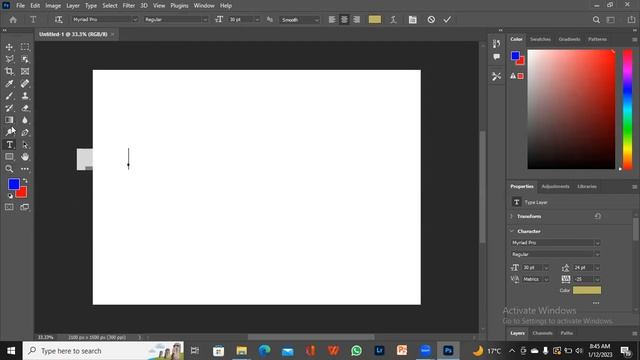Select the Rectangular Marquee tool
640x360 pixels.
(x=25, y=47)
